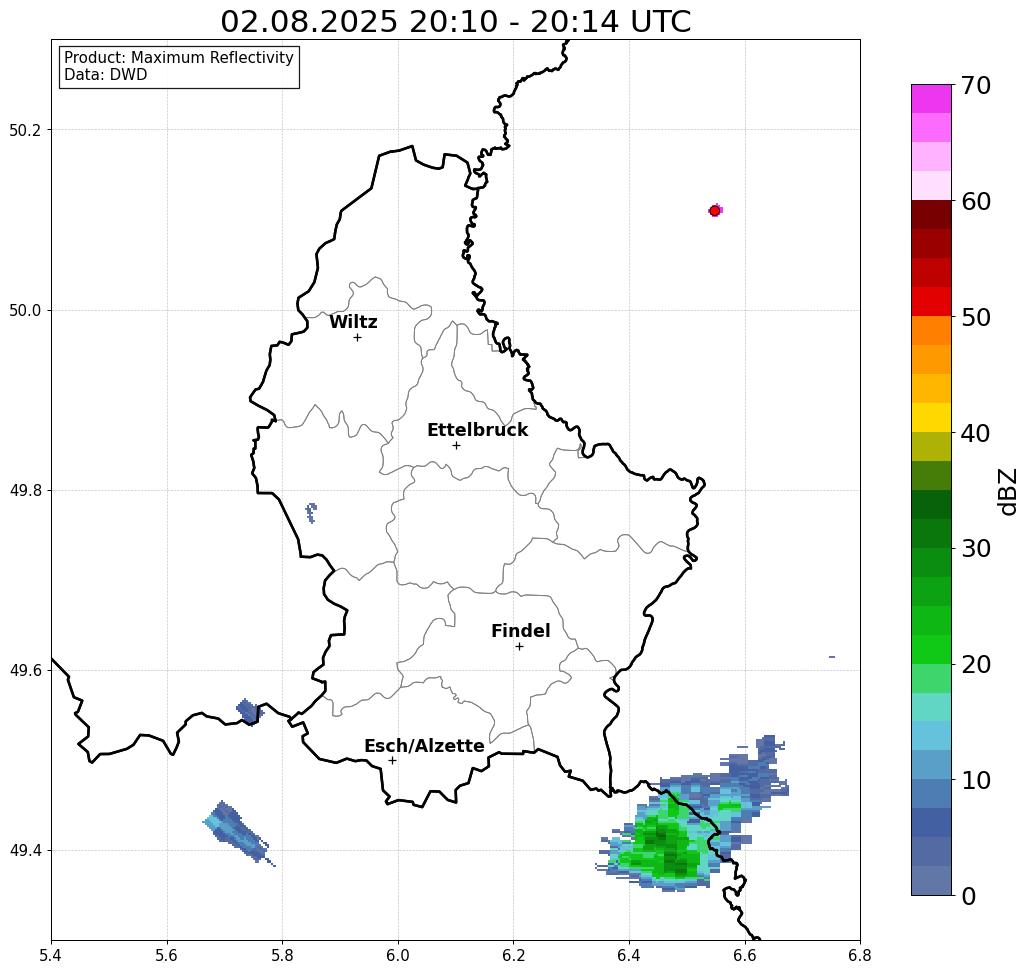This screenshot has width=1029, height=973.
Task: Click the small blue echo on the southwestern border
Action: click(x=249, y=712)
